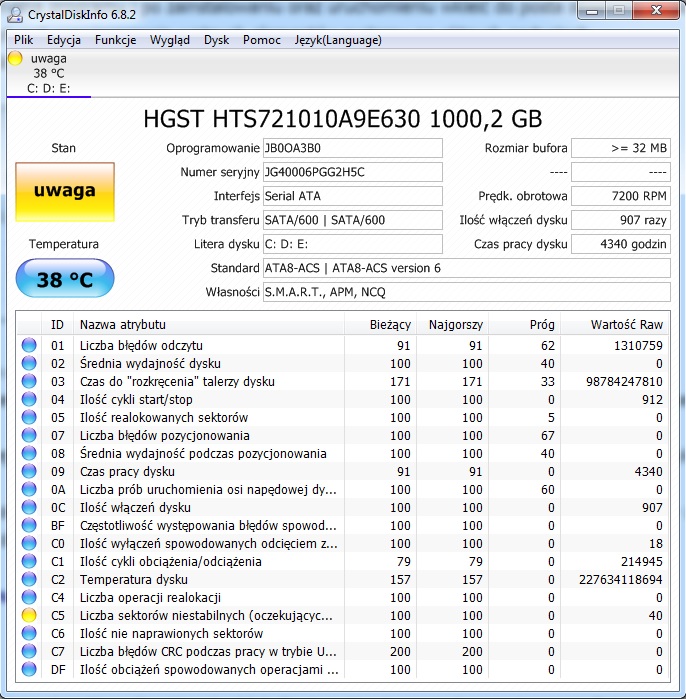
Task: Click blue status icon for attribute C4
Action: coord(29,597)
